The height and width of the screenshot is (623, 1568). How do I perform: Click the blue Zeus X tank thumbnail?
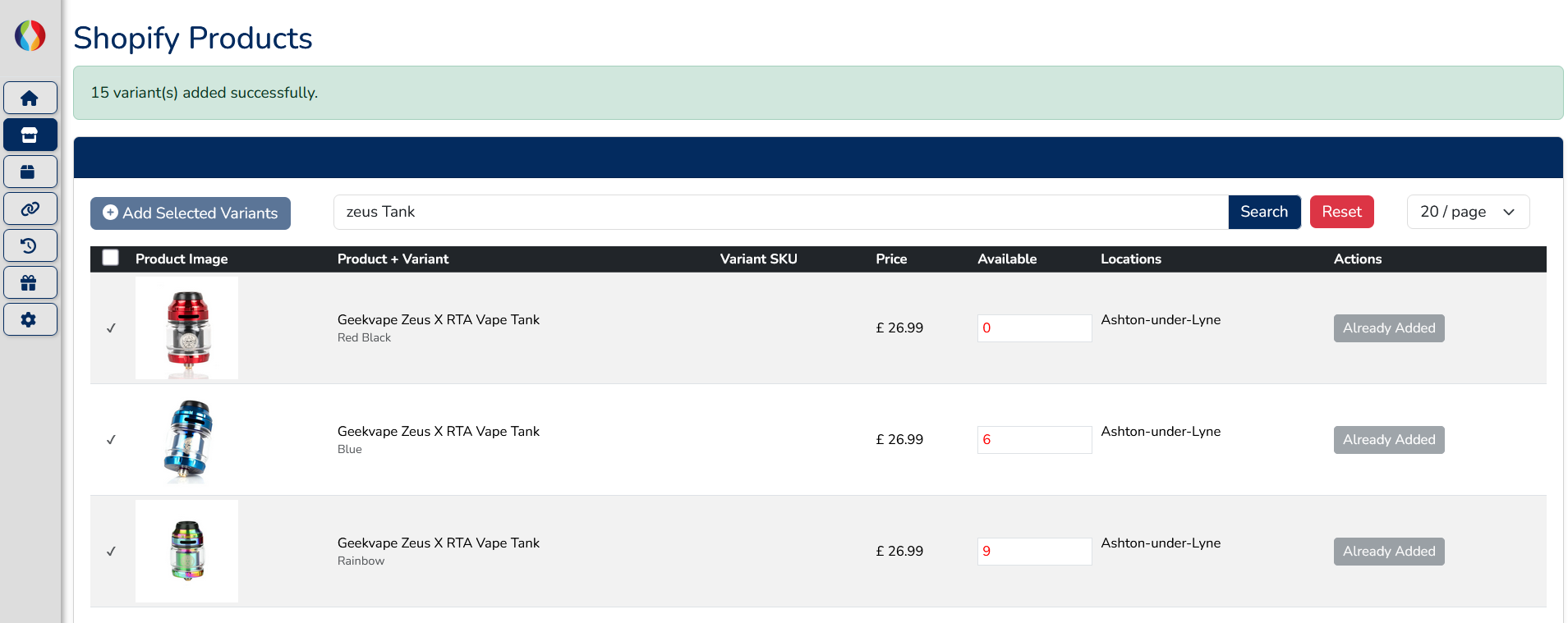click(x=187, y=440)
